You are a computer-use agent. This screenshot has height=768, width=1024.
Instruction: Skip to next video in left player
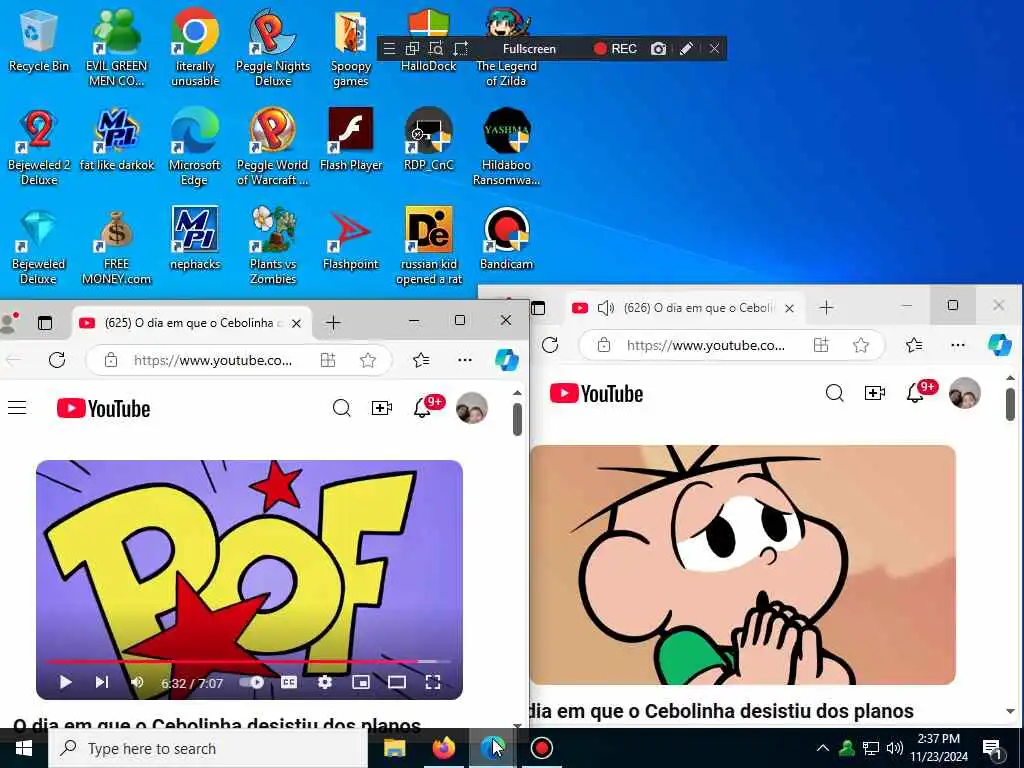pyautogui.click(x=102, y=682)
